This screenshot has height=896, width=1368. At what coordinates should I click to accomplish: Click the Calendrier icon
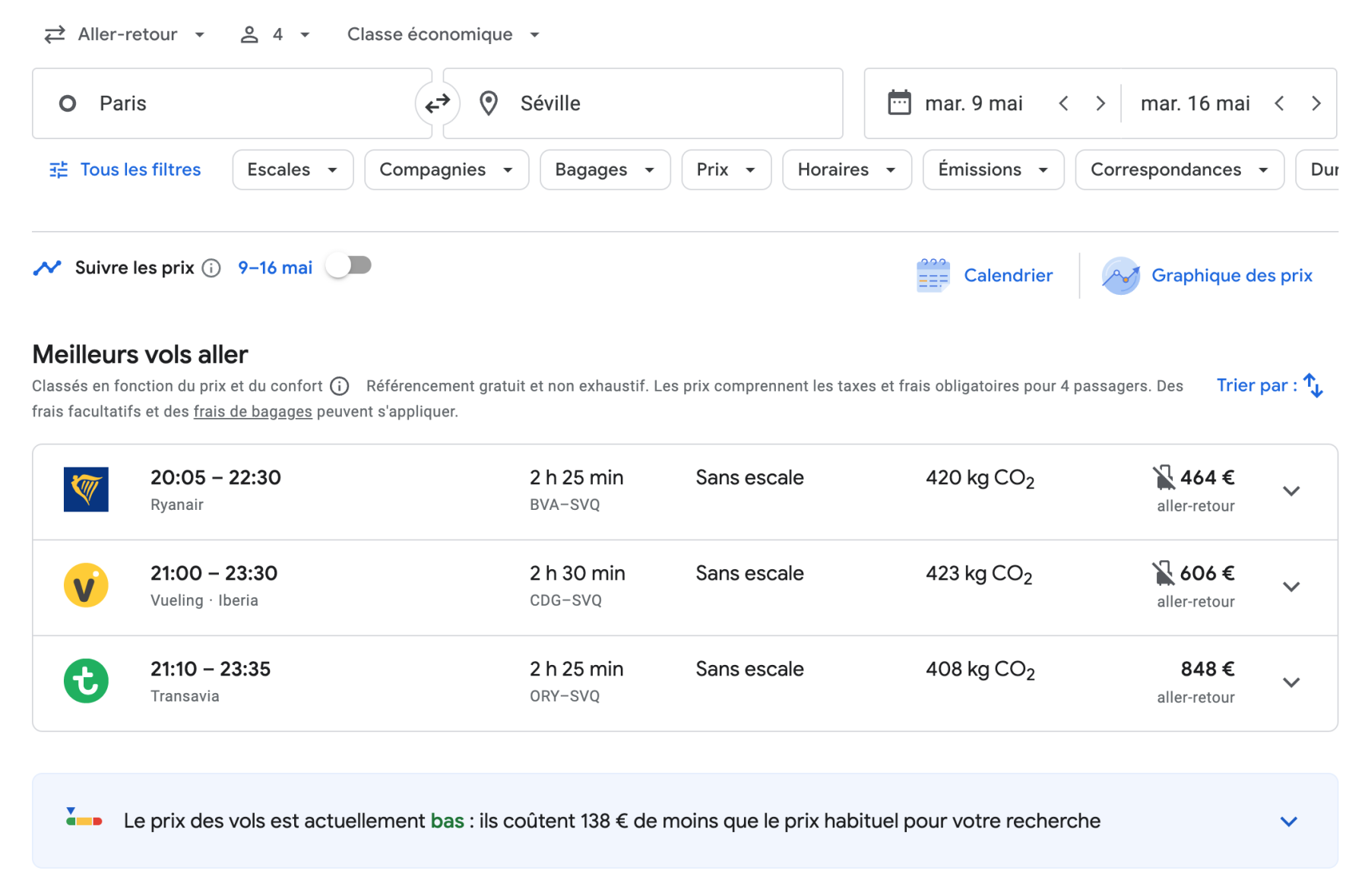pos(933,275)
